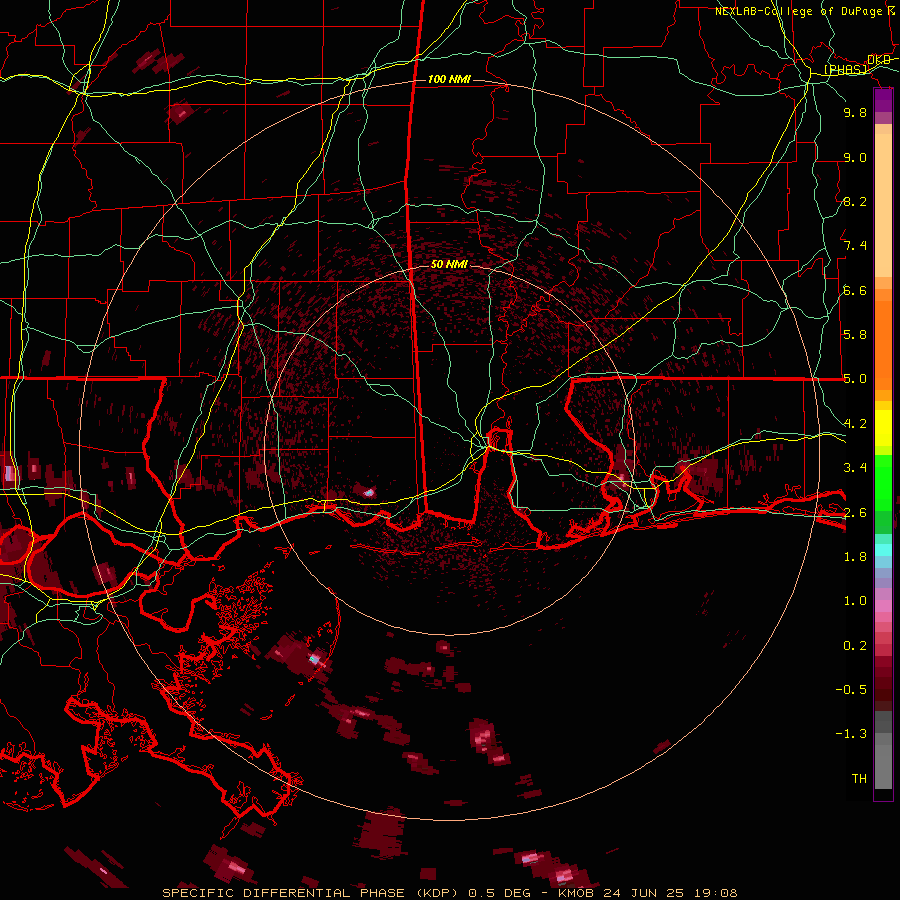This screenshot has height=900, width=900.
Task: Click the 1.0 scale value
Action: tap(855, 601)
